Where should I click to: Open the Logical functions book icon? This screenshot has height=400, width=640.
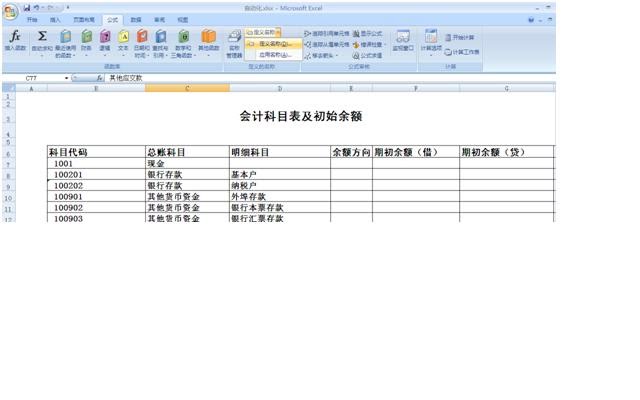click(x=105, y=36)
